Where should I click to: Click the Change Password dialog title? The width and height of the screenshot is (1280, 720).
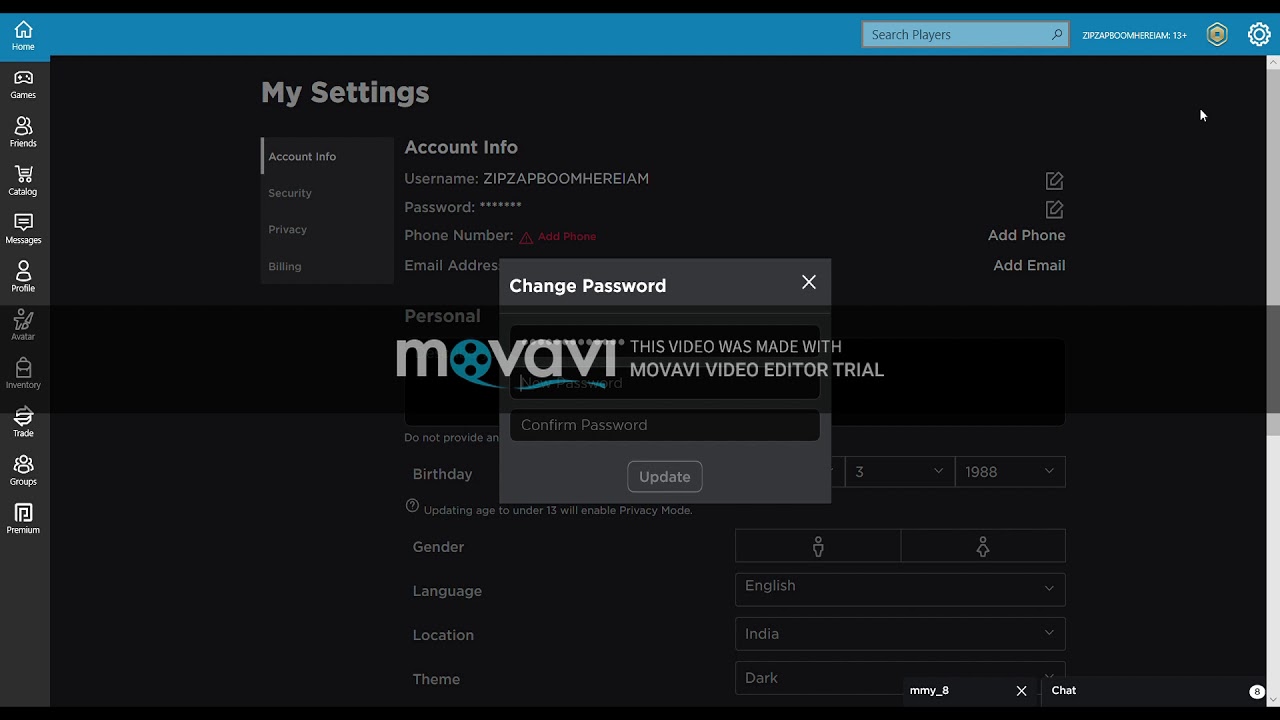click(588, 286)
